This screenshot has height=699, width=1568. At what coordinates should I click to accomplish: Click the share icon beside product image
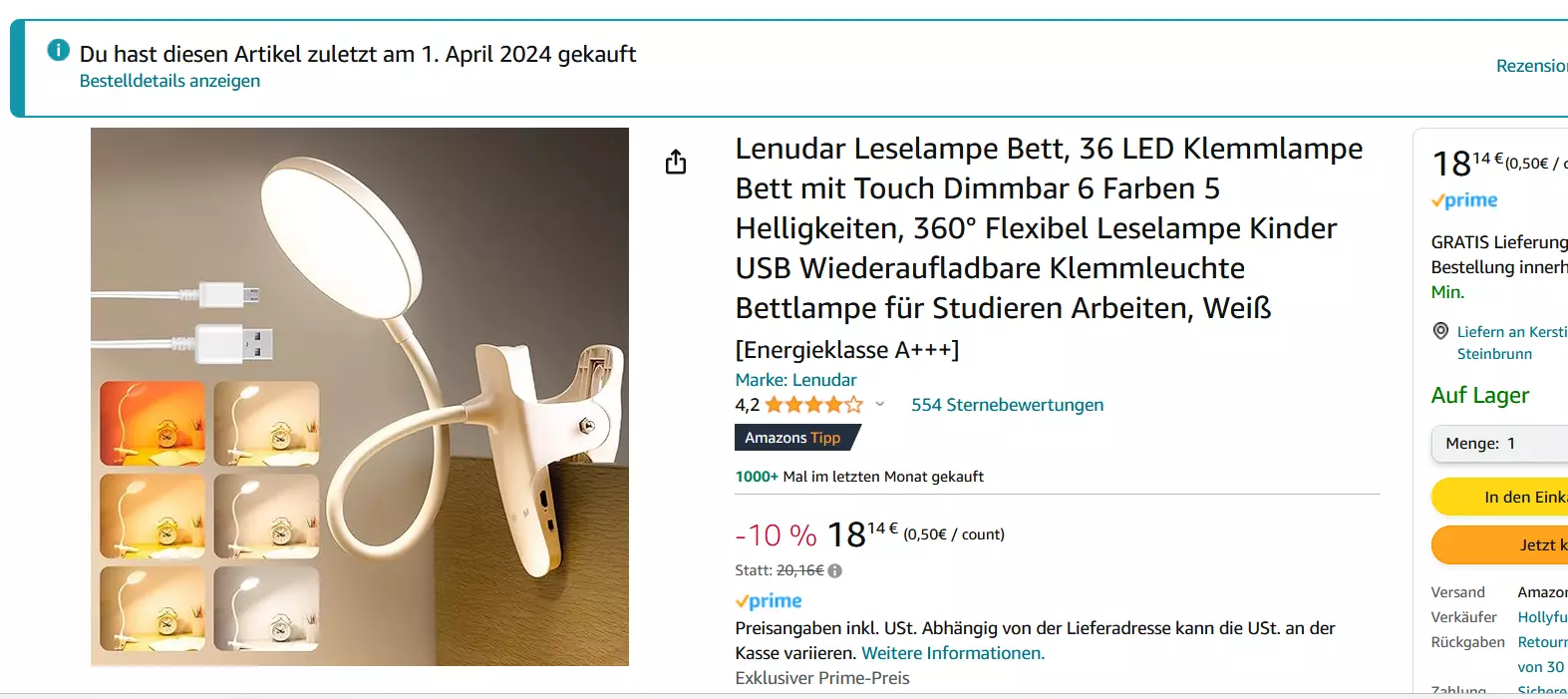point(676,162)
